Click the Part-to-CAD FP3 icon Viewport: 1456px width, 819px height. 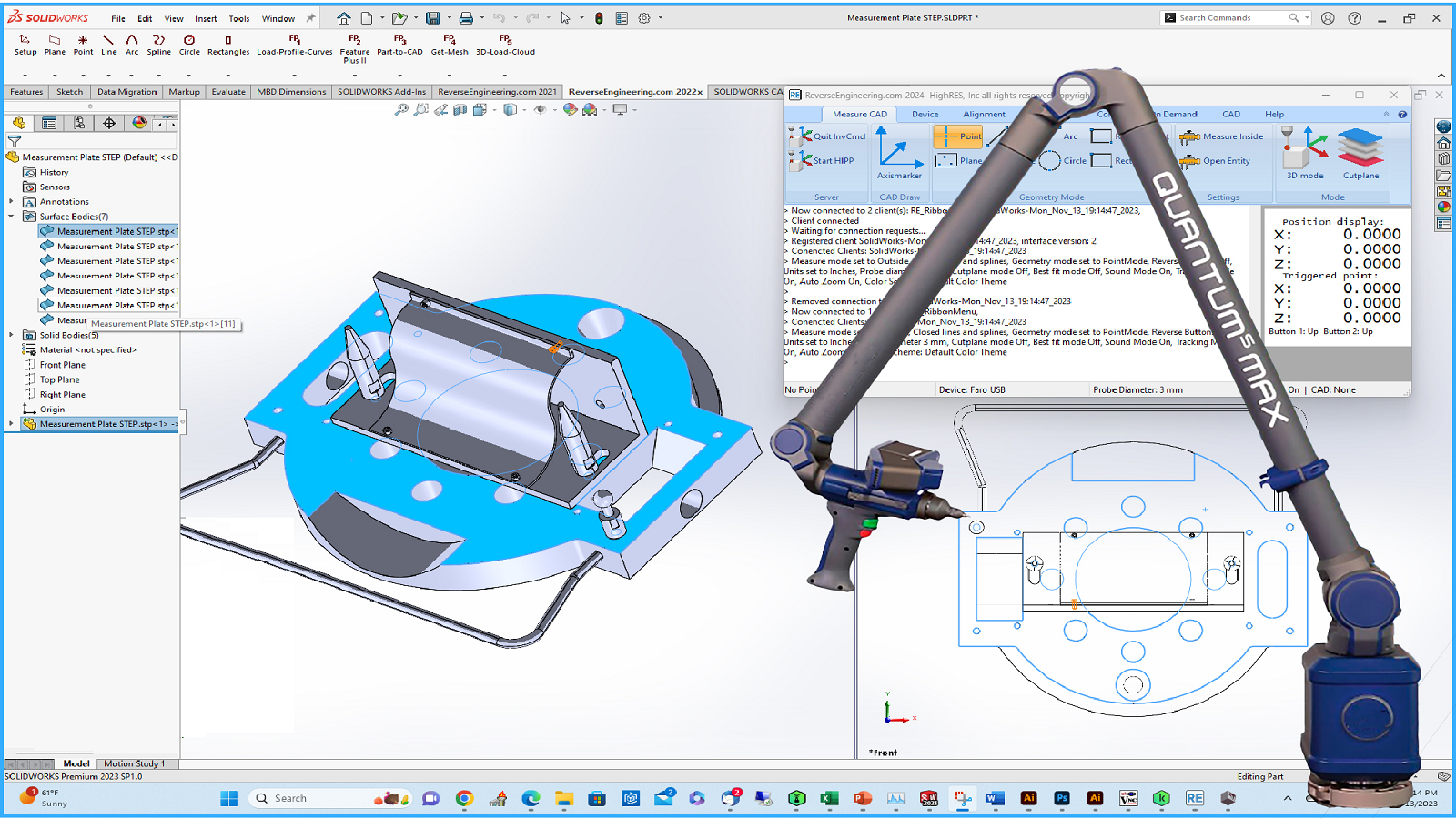(399, 45)
